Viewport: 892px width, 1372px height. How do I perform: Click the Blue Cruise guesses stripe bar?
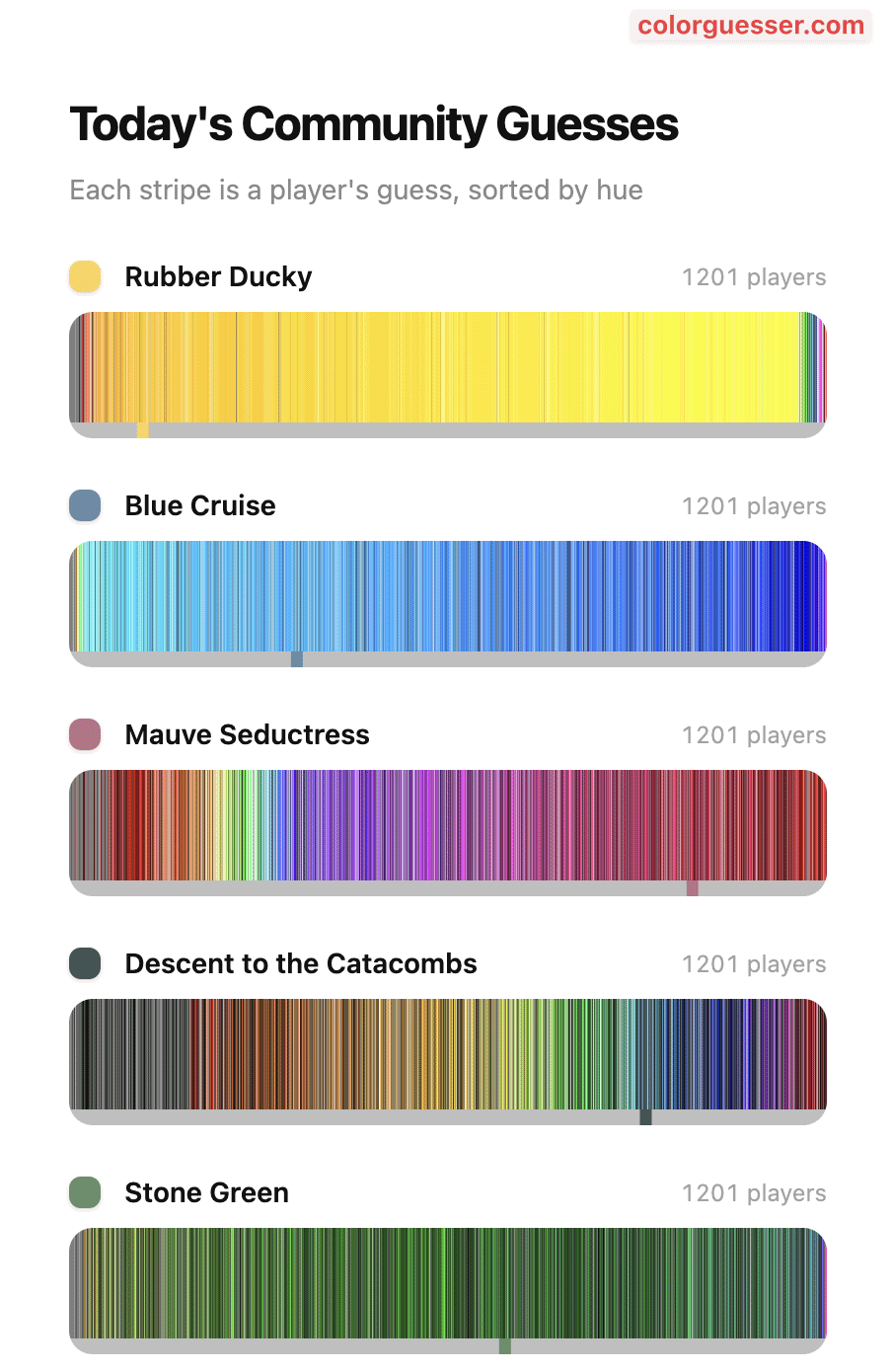coord(447,596)
